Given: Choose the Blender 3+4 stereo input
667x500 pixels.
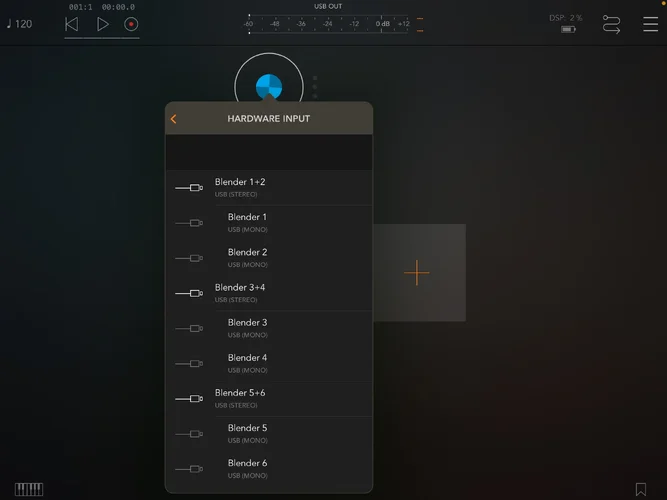Looking at the screenshot, I should 269,293.
